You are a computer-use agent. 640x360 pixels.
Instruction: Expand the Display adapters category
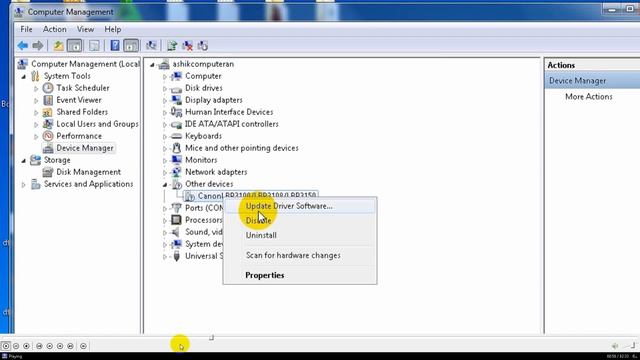point(165,100)
